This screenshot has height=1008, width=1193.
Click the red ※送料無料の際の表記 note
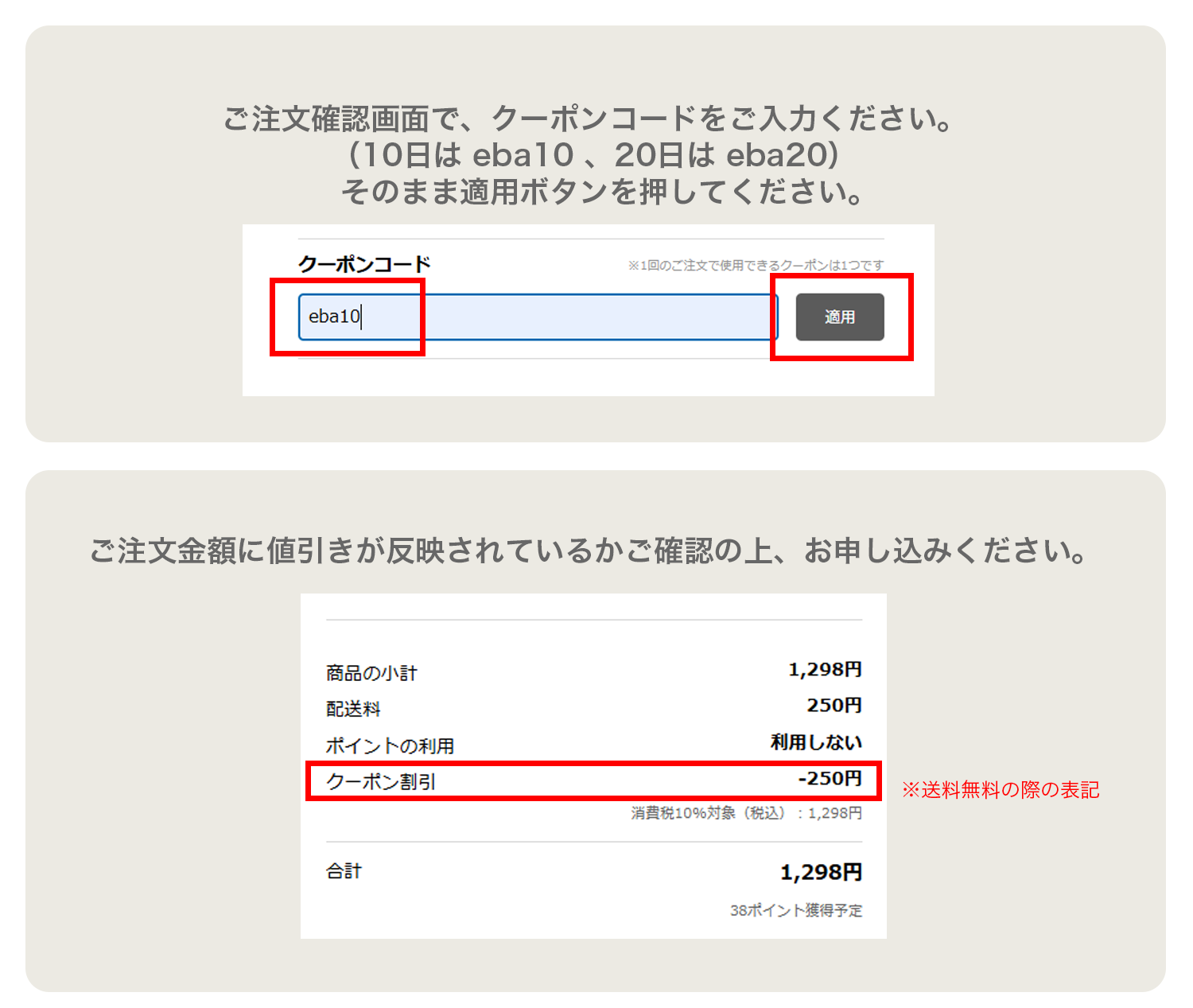pyautogui.click(x=1001, y=790)
